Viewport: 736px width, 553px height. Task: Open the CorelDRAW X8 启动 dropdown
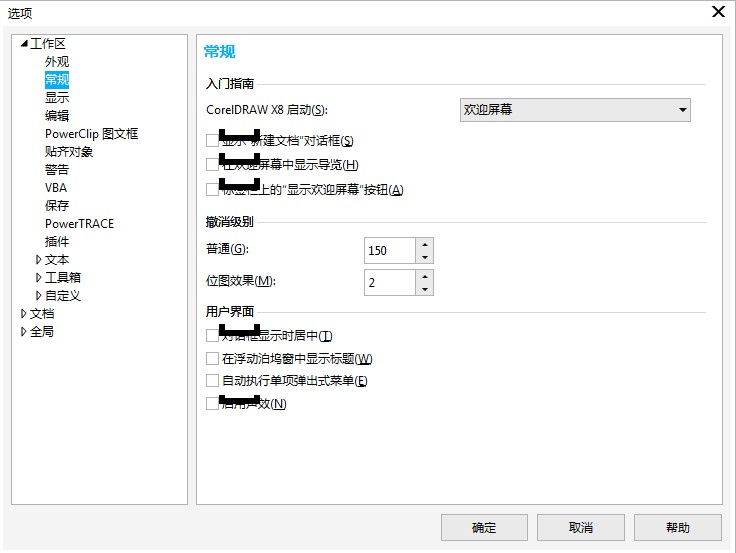tap(575, 110)
